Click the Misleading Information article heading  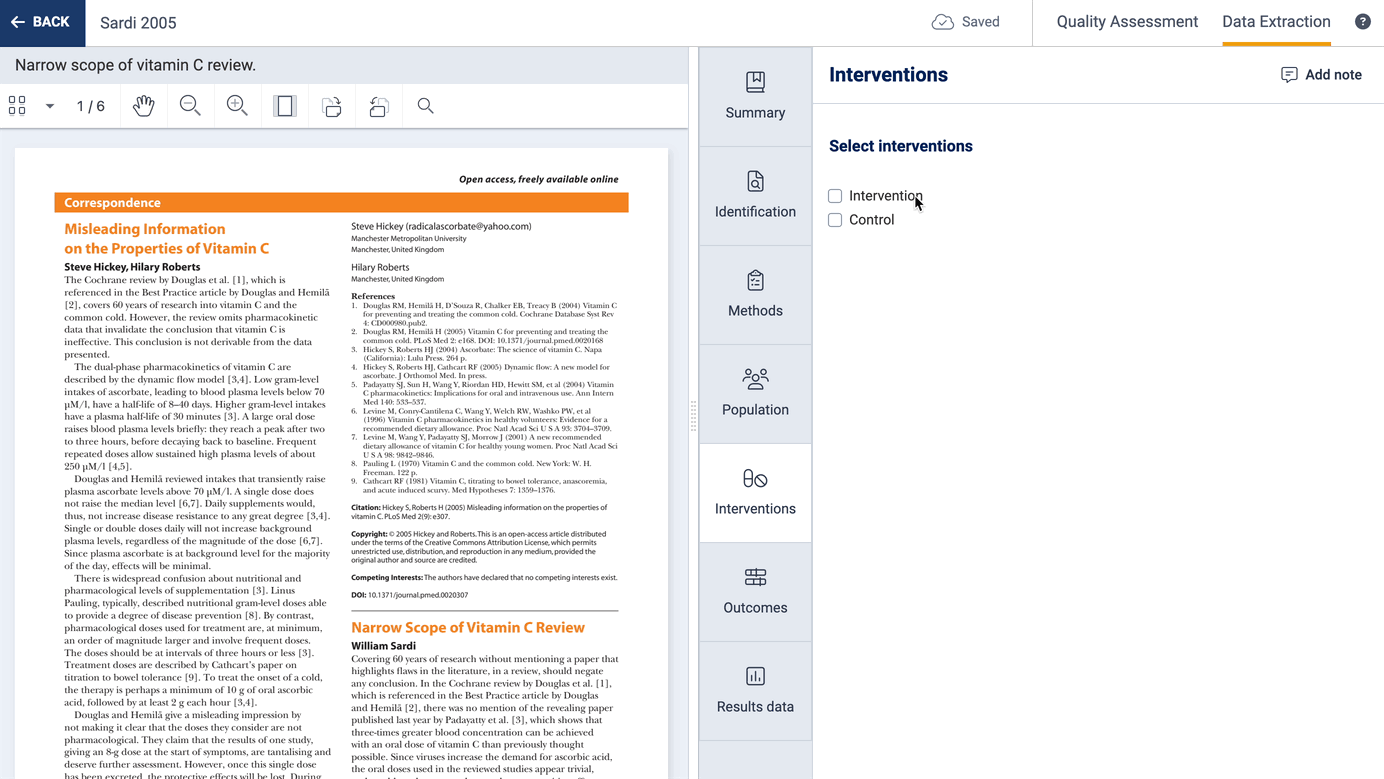[x=167, y=239]
